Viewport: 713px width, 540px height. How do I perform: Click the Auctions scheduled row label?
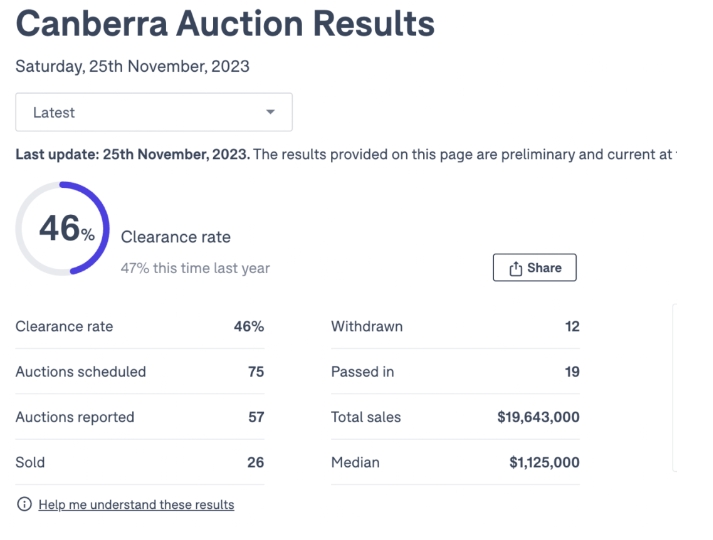click(x=81, y=372)
